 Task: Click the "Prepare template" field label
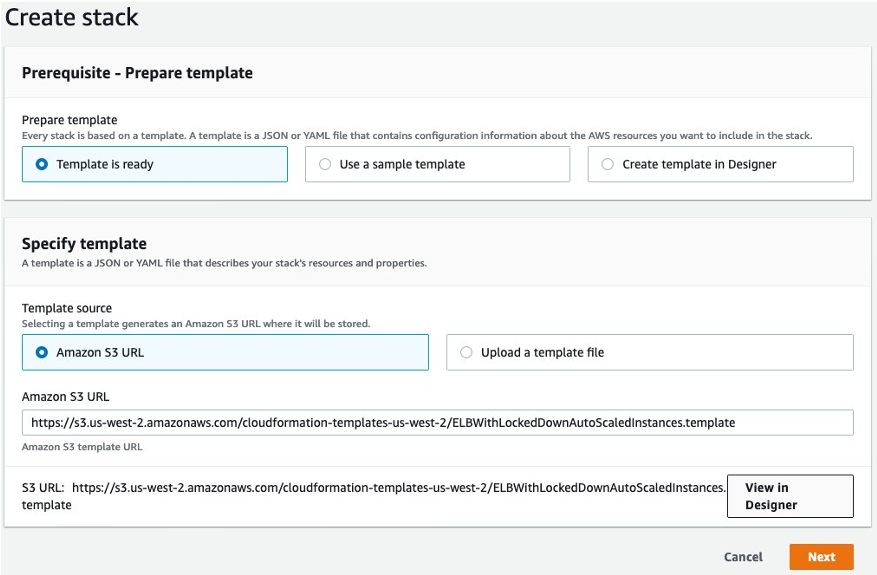[x=69, y=120]
